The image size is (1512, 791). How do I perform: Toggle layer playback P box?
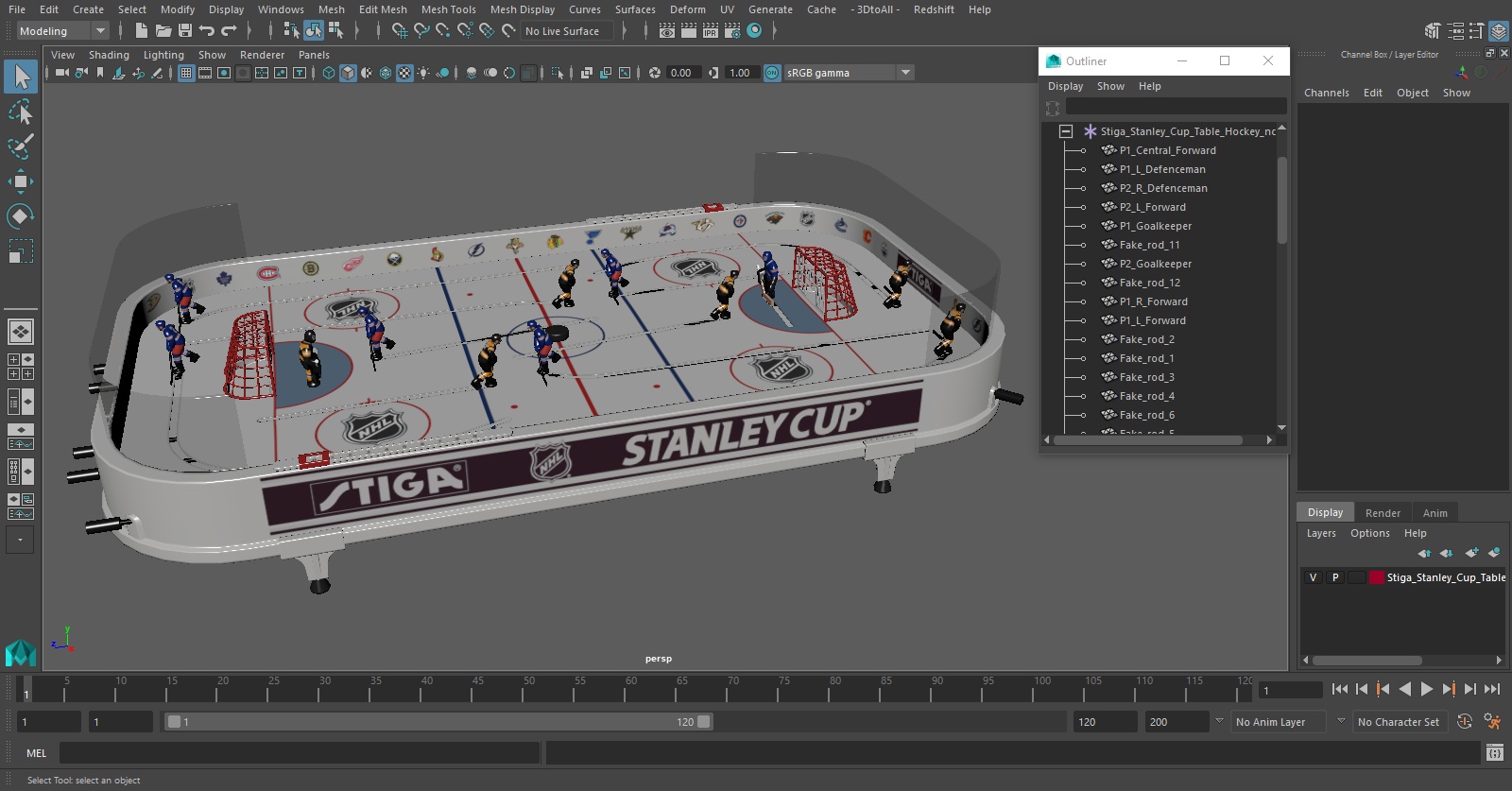pyautogui.click(x=1335, y=577)
